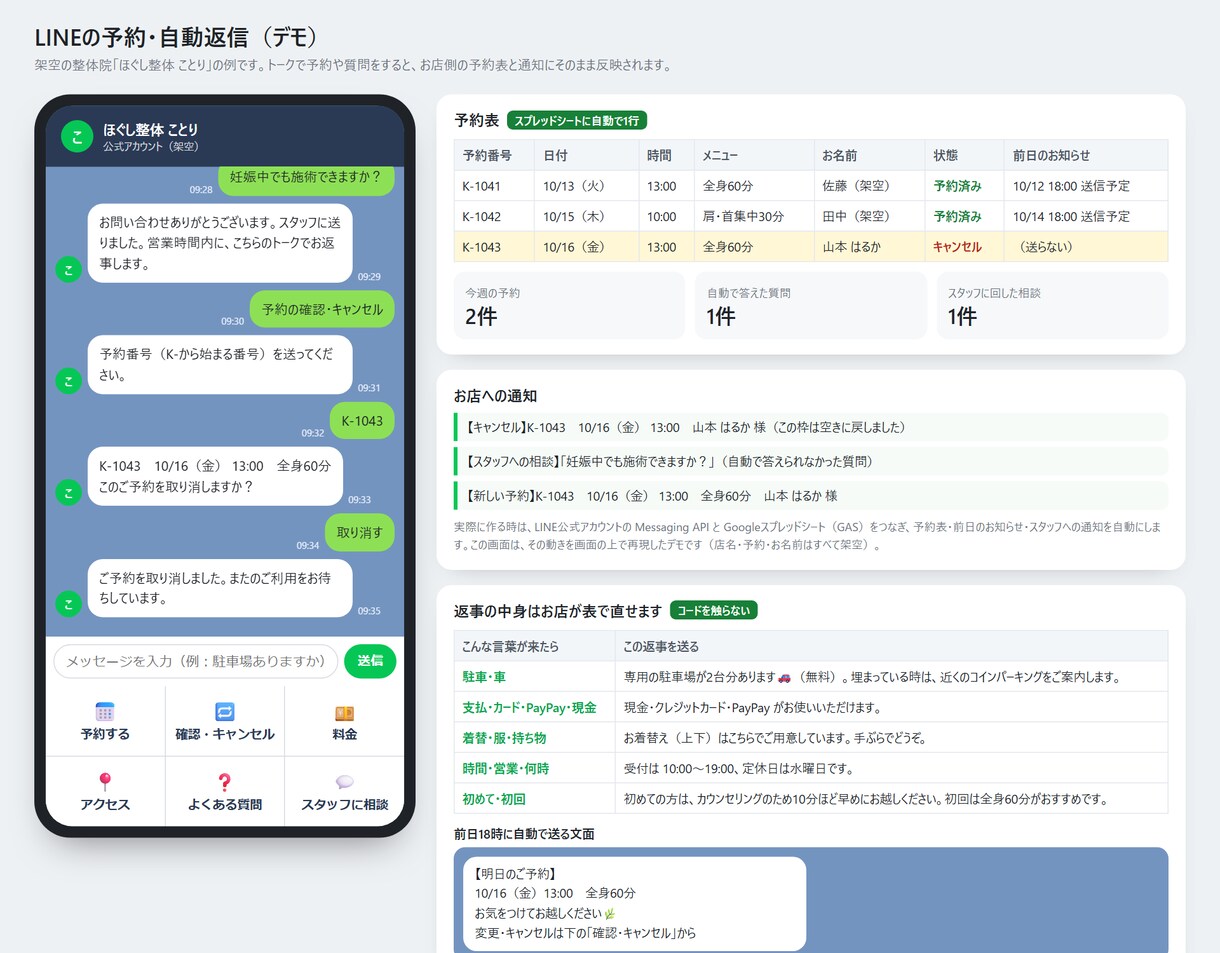Click the red question mark icon above よくある質問

[225, 782]
